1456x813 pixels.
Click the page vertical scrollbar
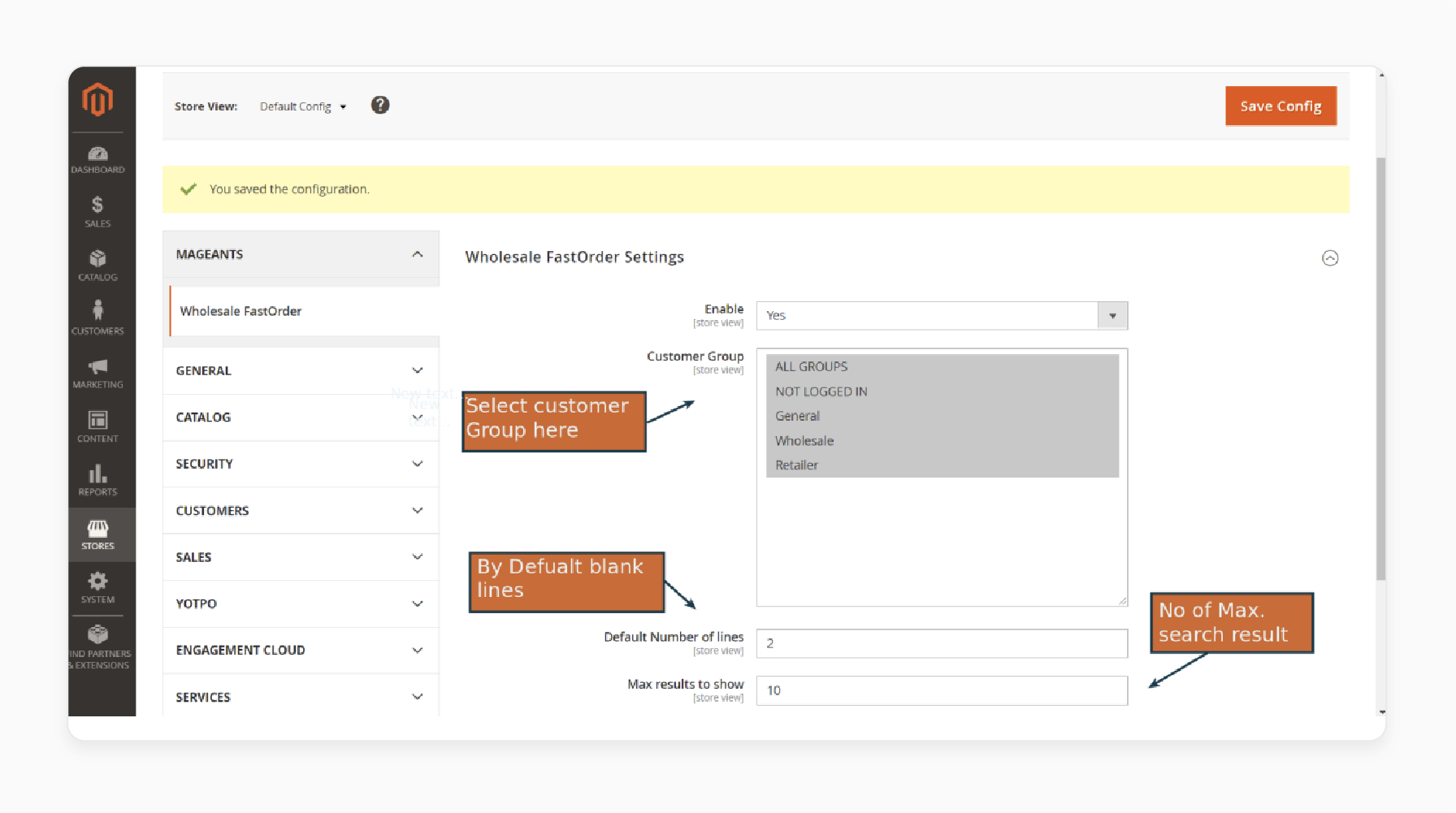point(1381,369)
